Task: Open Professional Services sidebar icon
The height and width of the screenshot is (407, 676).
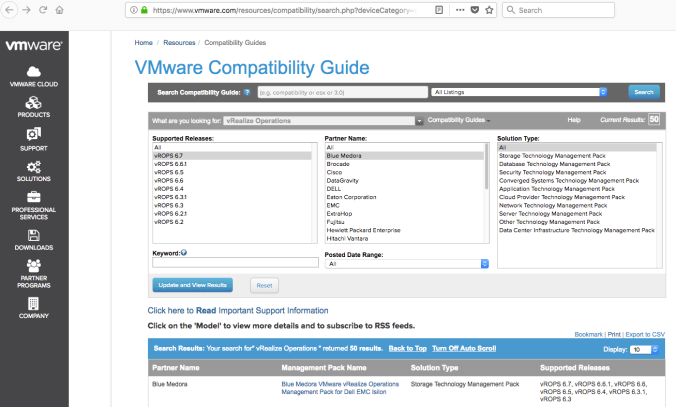Action: pos(34,206)
